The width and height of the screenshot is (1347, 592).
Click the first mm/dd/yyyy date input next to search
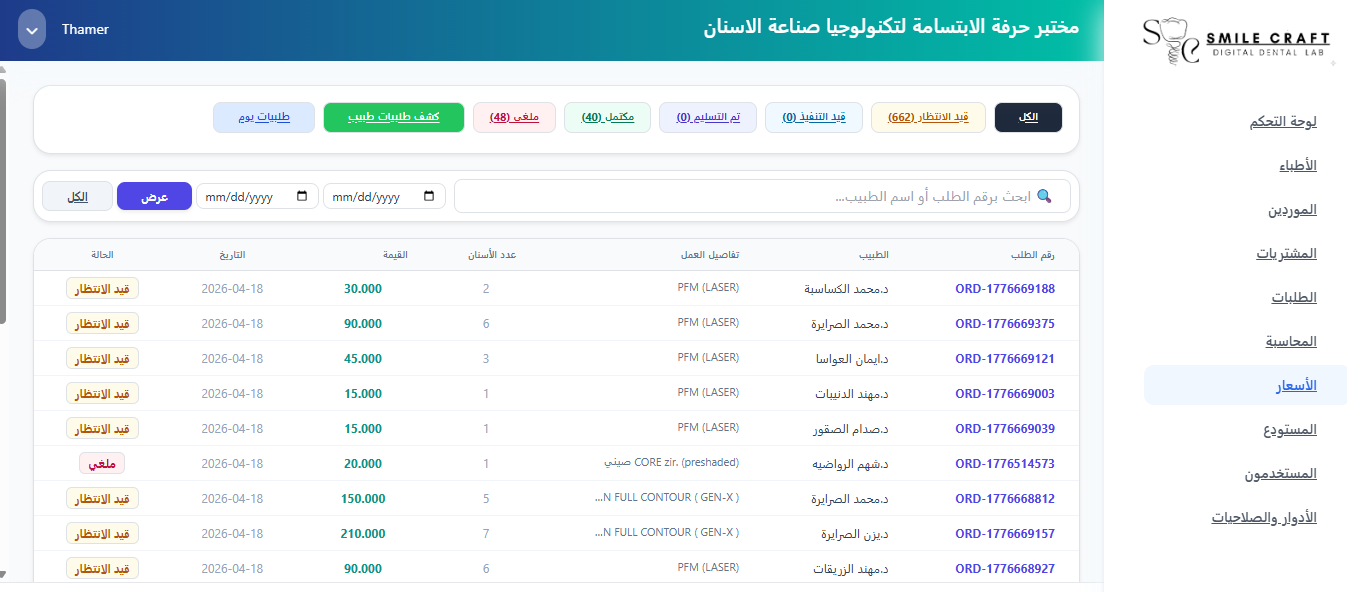click(x=384, y=197)
